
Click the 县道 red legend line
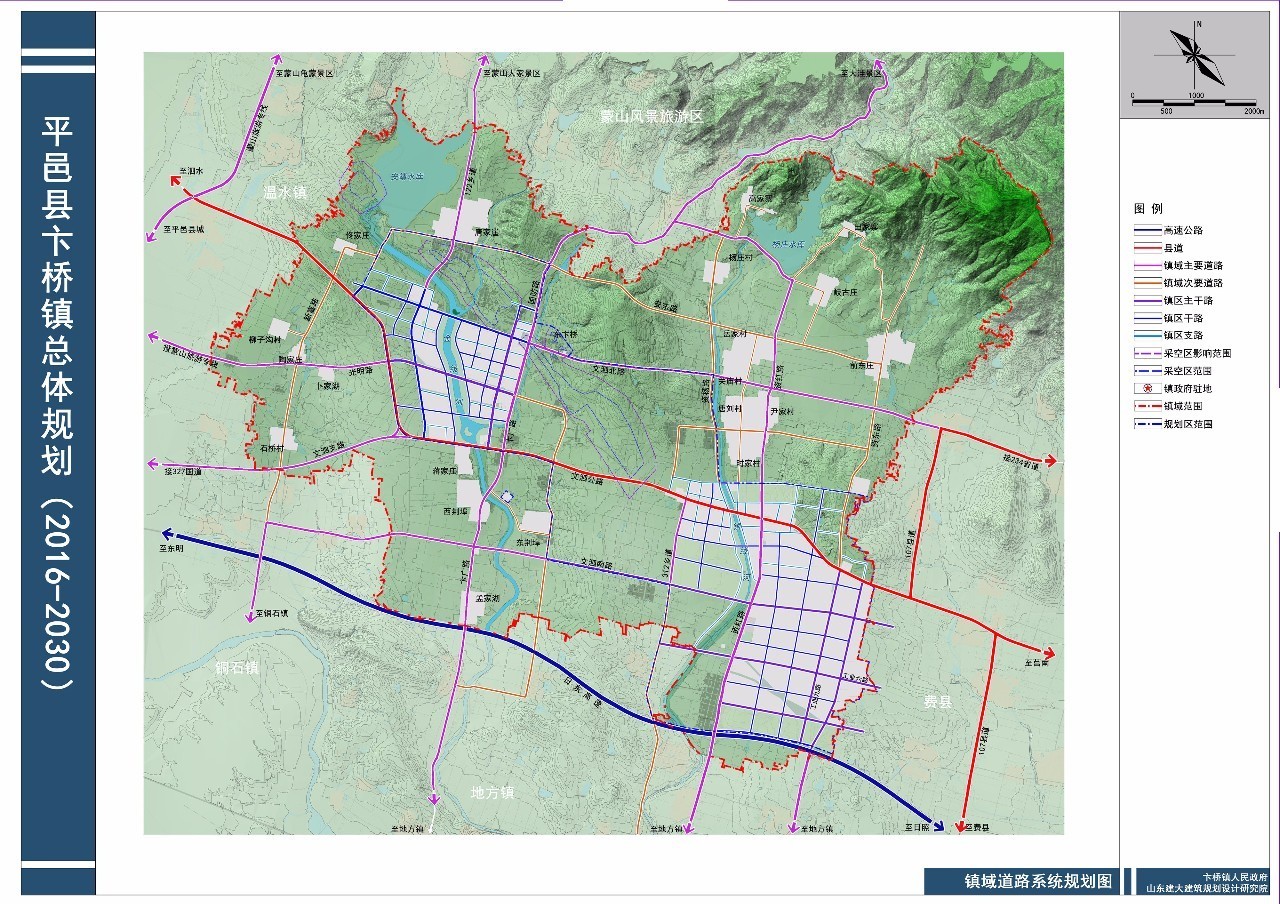pyautogui.click(x=1146, y=248)
